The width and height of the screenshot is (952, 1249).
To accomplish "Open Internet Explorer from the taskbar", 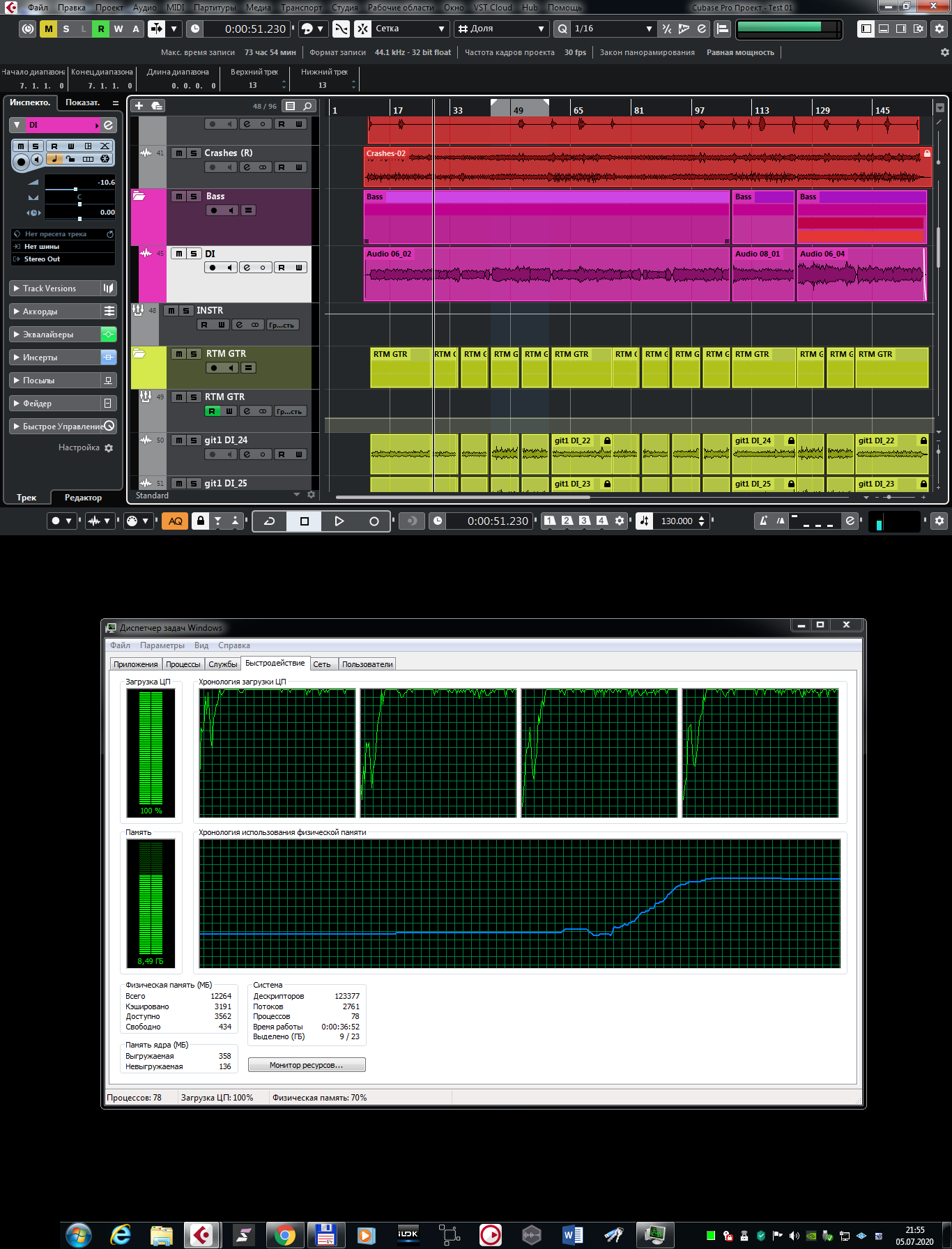I will 121,1236.
